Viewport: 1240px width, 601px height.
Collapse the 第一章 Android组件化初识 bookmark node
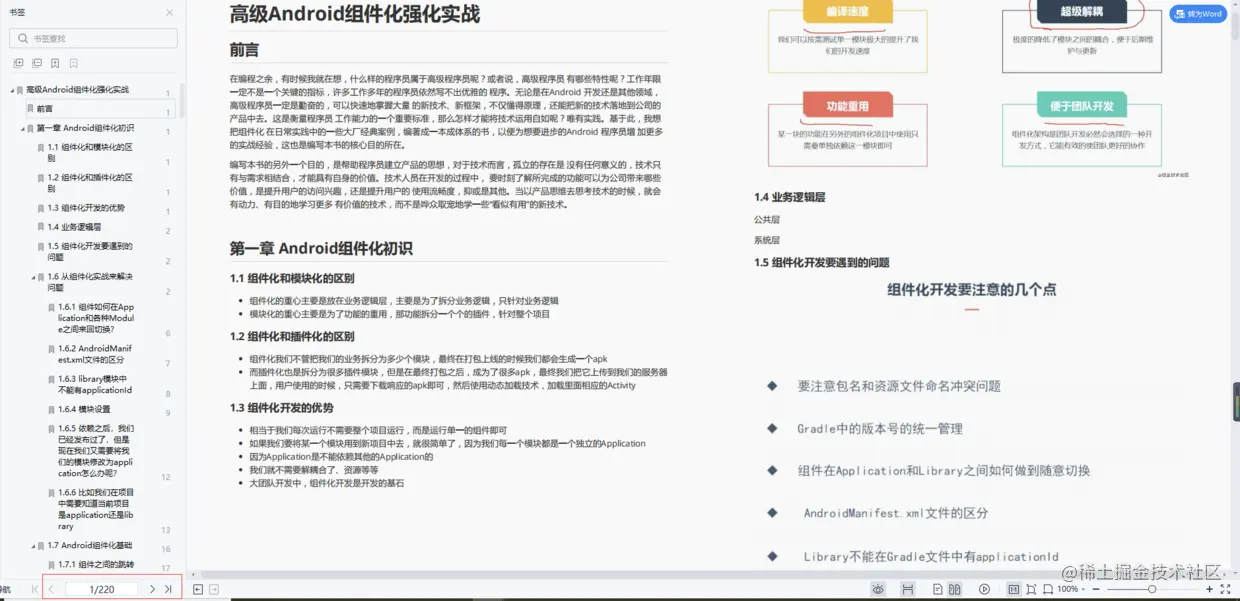24,129
